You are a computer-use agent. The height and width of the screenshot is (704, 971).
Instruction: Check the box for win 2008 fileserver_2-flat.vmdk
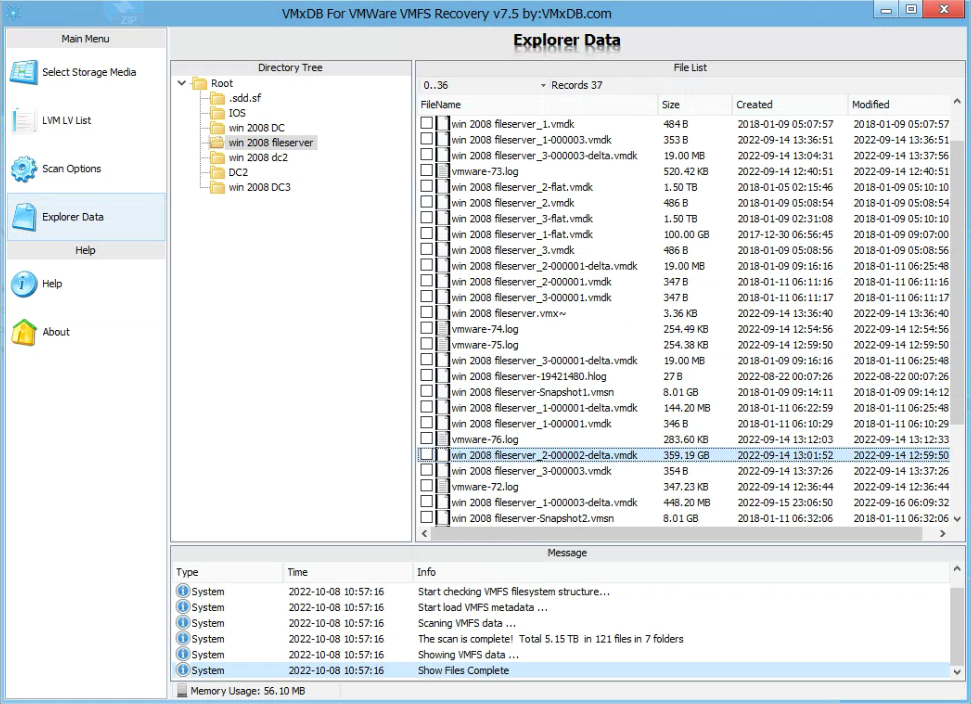[x=427, y=186]
